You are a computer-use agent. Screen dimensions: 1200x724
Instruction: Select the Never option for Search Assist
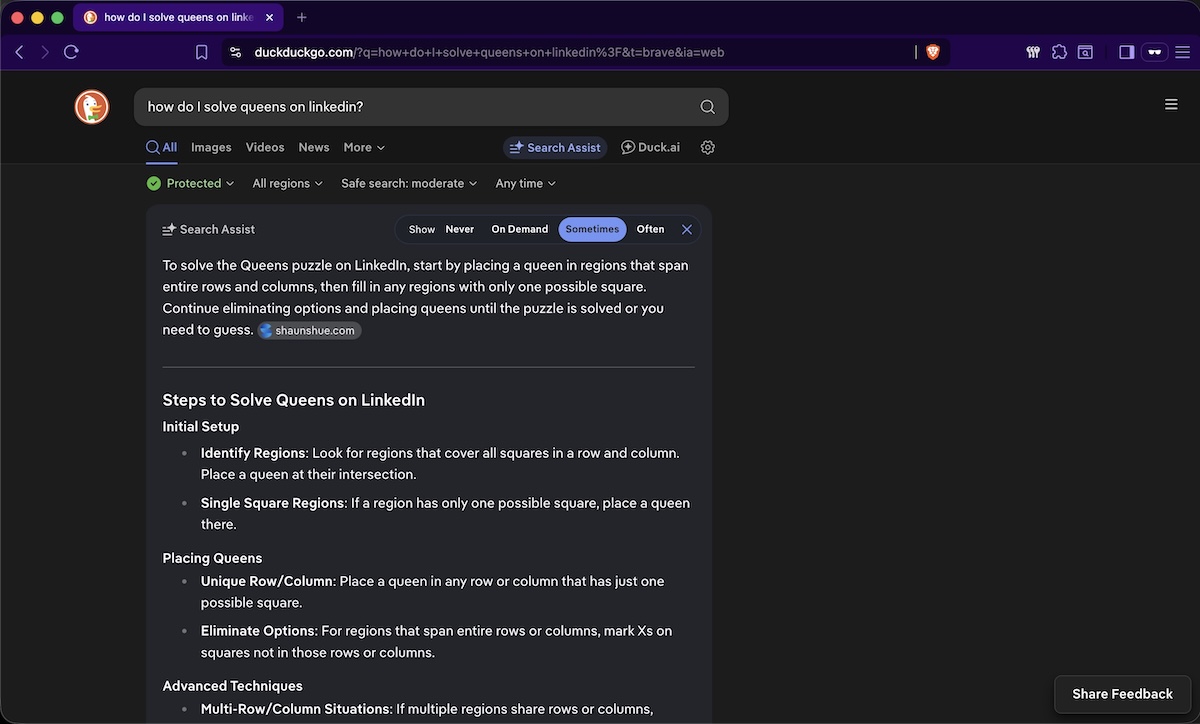click(459, 229)
